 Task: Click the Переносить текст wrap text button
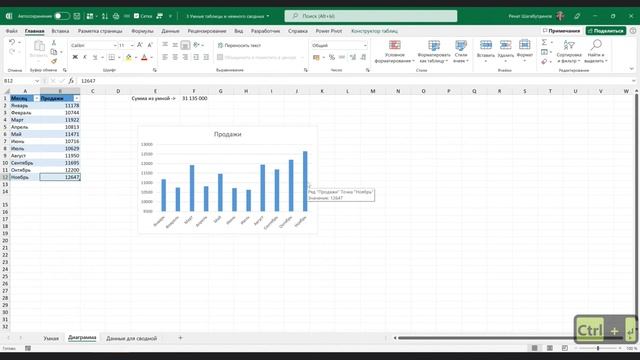click(239, 45)
